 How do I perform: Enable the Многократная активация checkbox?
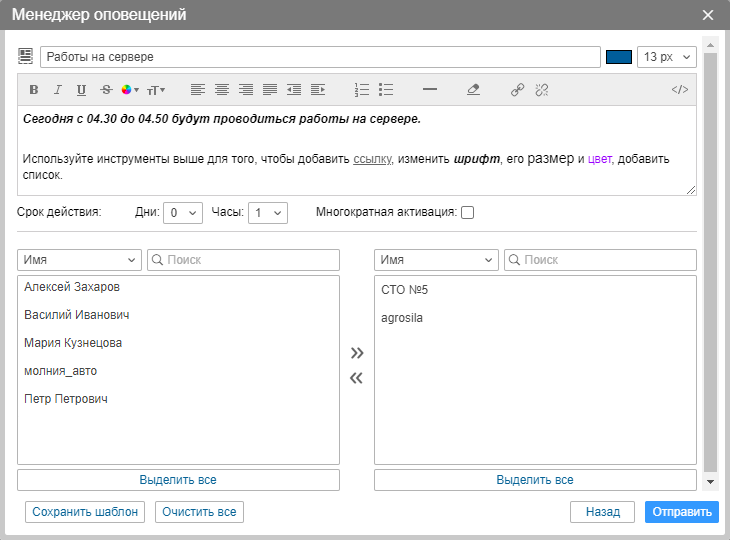467,212
